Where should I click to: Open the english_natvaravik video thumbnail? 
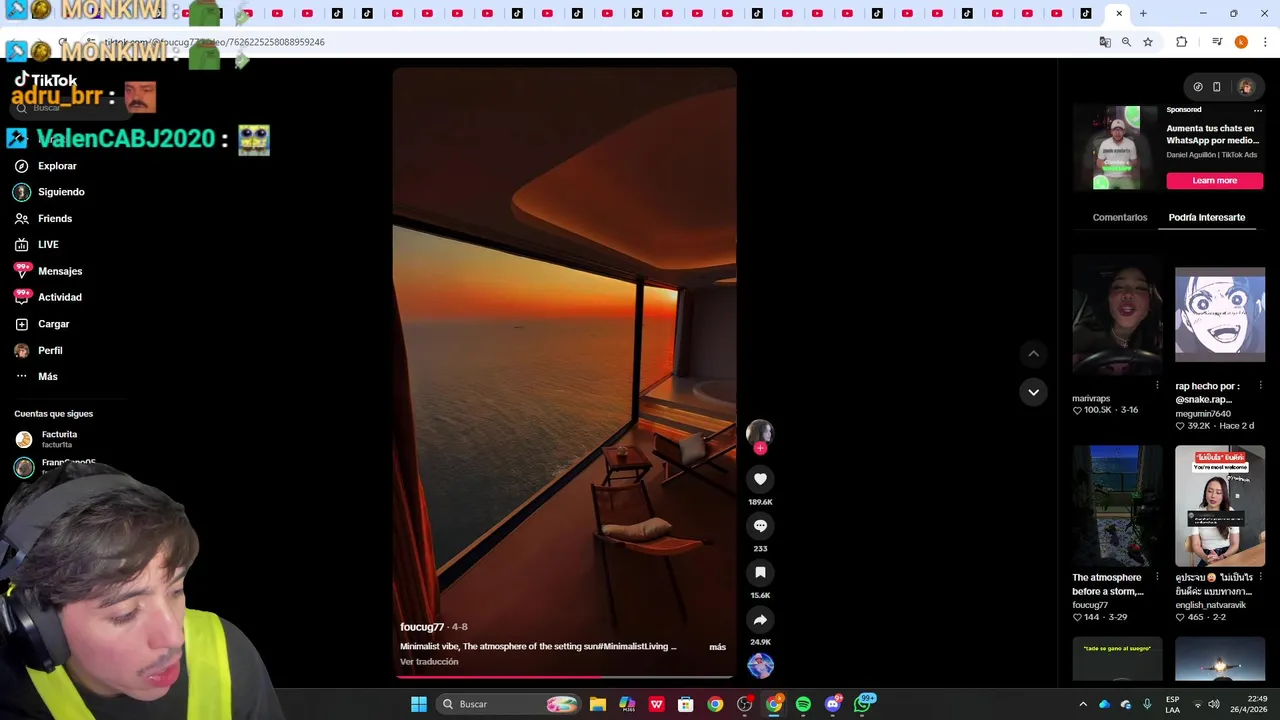(x=1220, y=506)
